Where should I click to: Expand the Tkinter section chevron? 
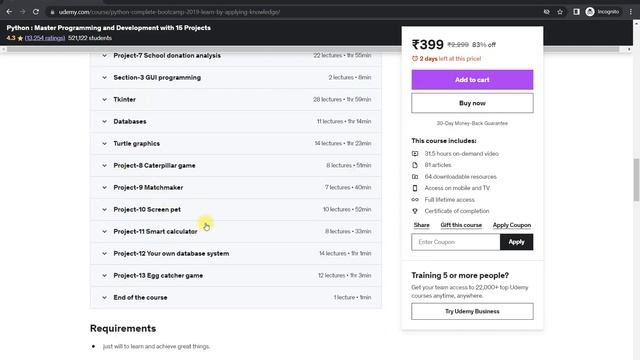point(104,100)
